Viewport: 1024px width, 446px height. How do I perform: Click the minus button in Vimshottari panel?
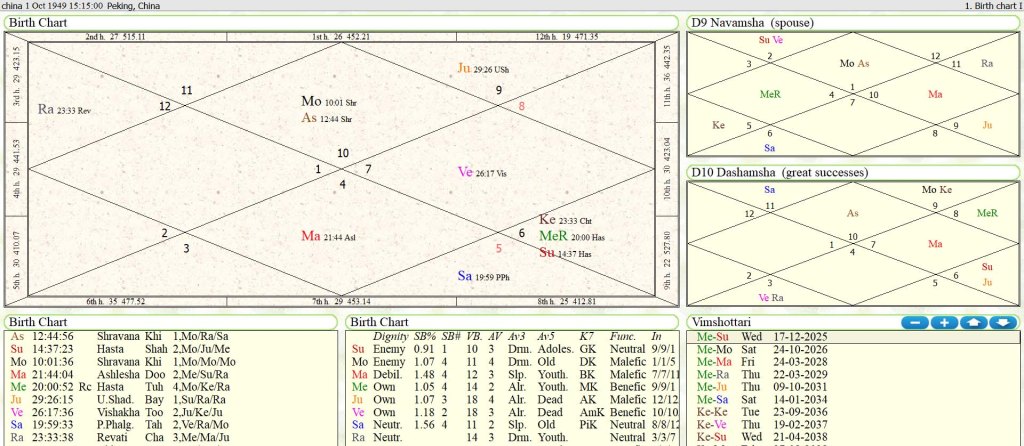tap(914, 323)
